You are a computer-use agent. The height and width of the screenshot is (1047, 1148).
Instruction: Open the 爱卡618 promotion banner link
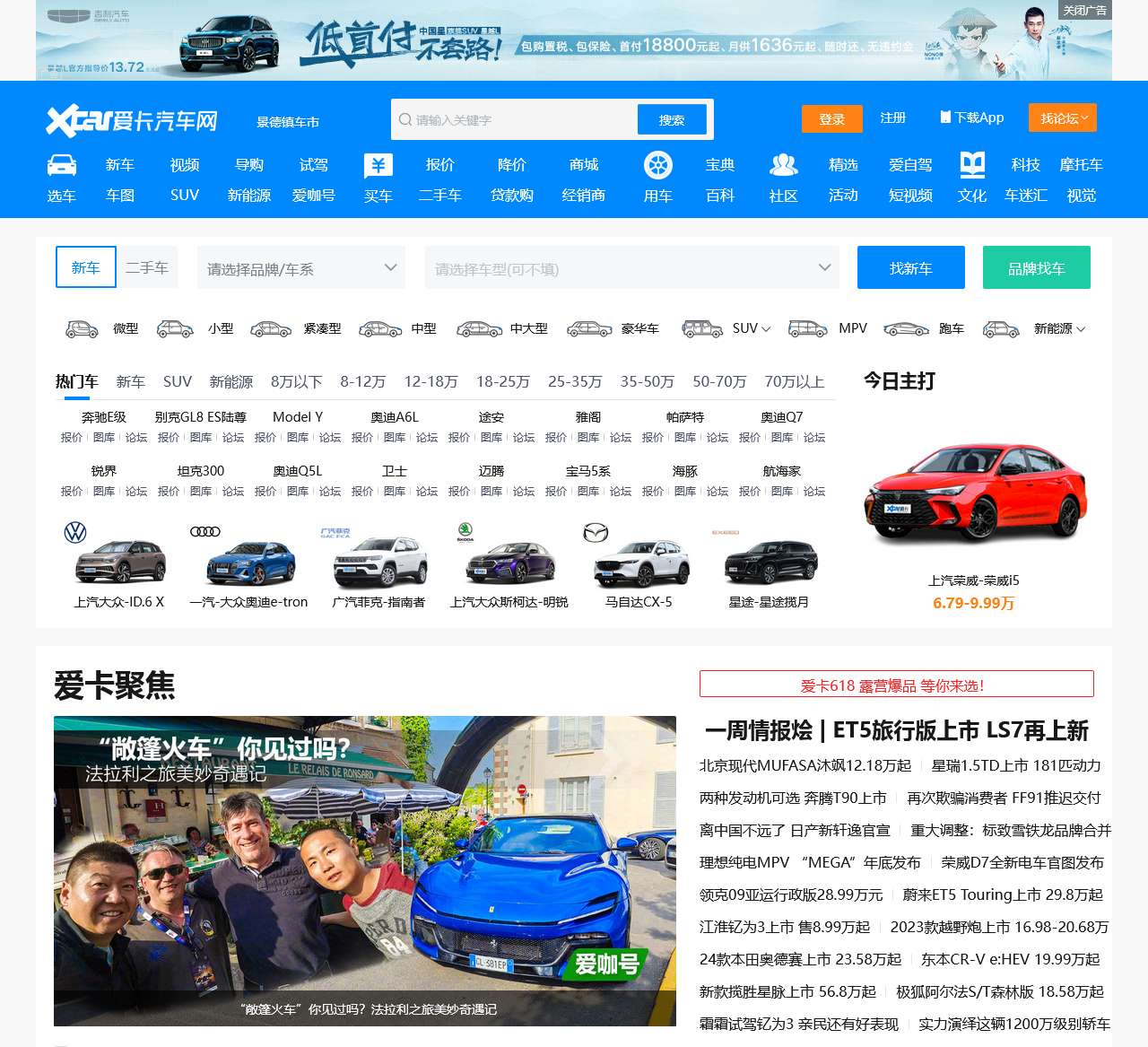click(x=897, y=684)
